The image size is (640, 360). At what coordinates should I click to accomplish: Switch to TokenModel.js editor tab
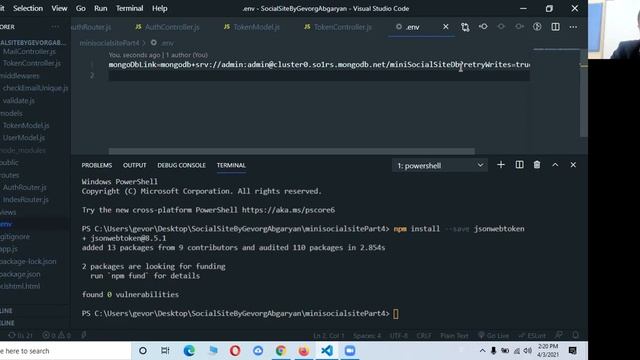pyautogui.click(x=252, y=27)
